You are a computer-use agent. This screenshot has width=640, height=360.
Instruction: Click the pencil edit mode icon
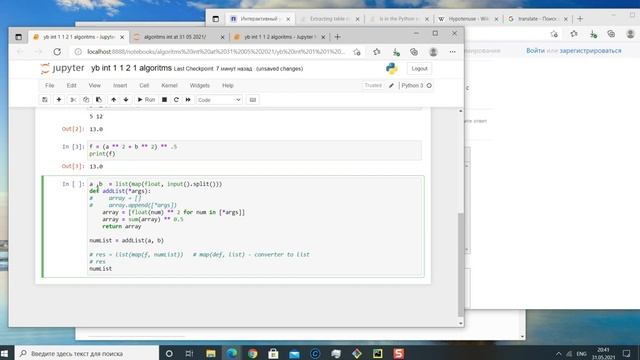(391, 85)
